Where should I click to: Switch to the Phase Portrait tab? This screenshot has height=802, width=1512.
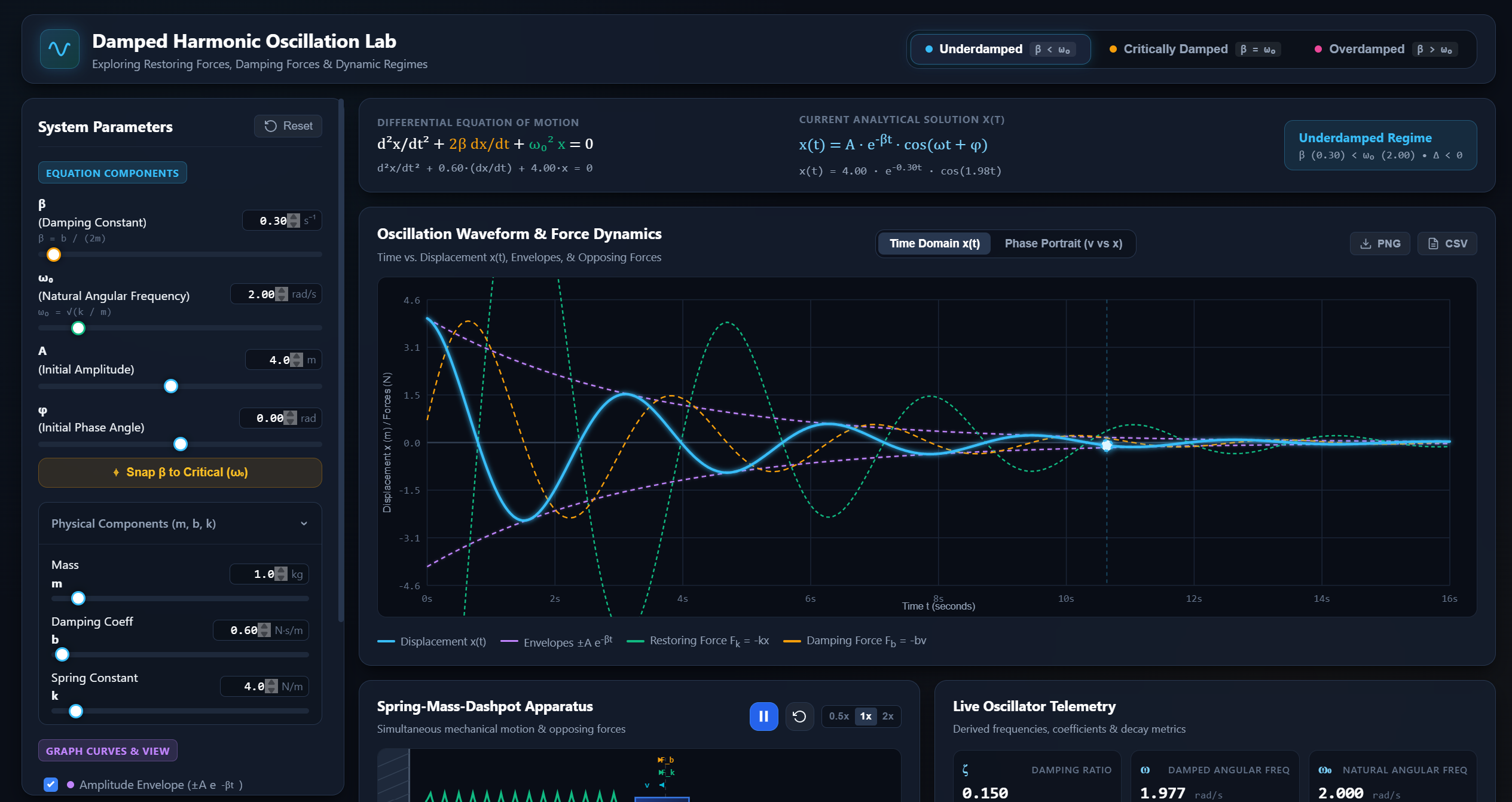[1063, 244]
